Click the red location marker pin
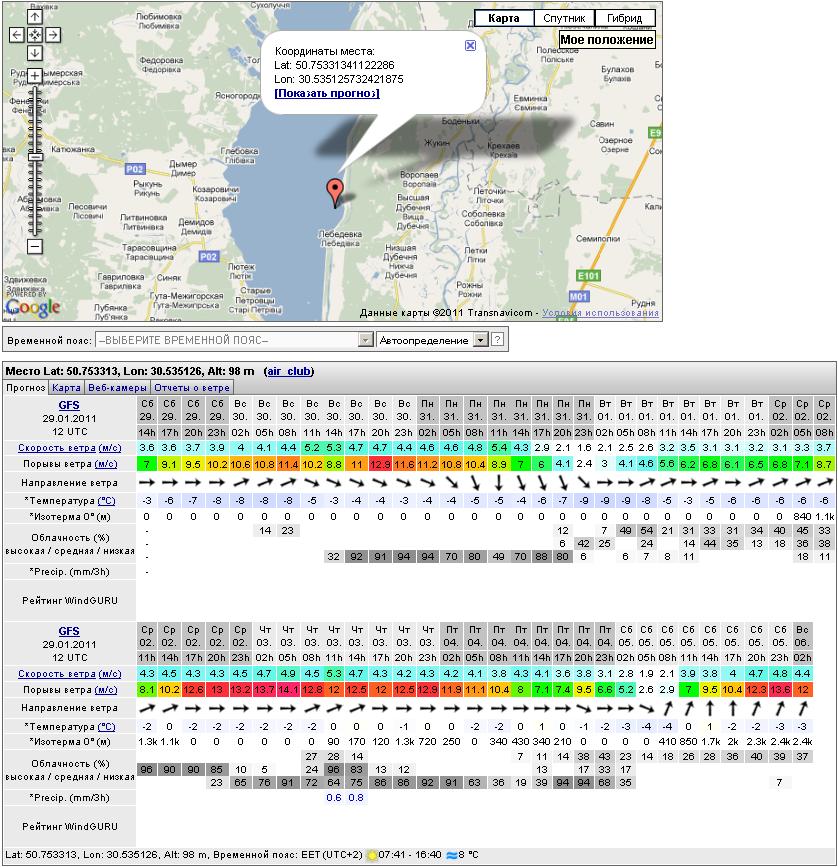The width and height of the screenshot is (838, 867). [x=335, y=192]
